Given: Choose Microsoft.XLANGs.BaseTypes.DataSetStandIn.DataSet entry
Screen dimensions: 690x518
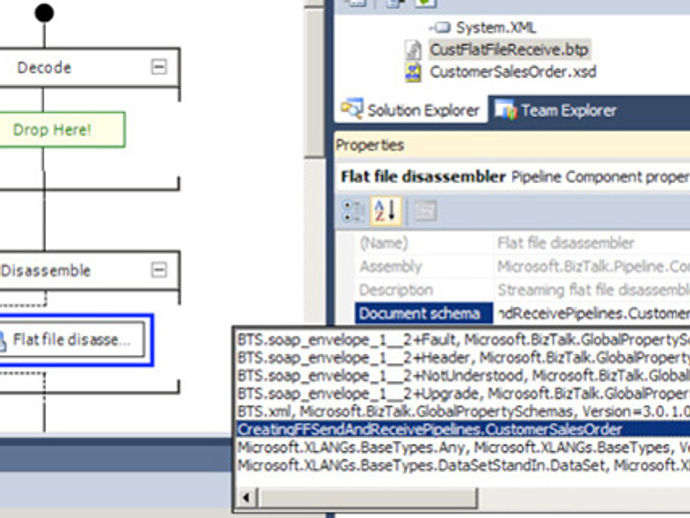Looking at the screenshot, I should point(463,465).
